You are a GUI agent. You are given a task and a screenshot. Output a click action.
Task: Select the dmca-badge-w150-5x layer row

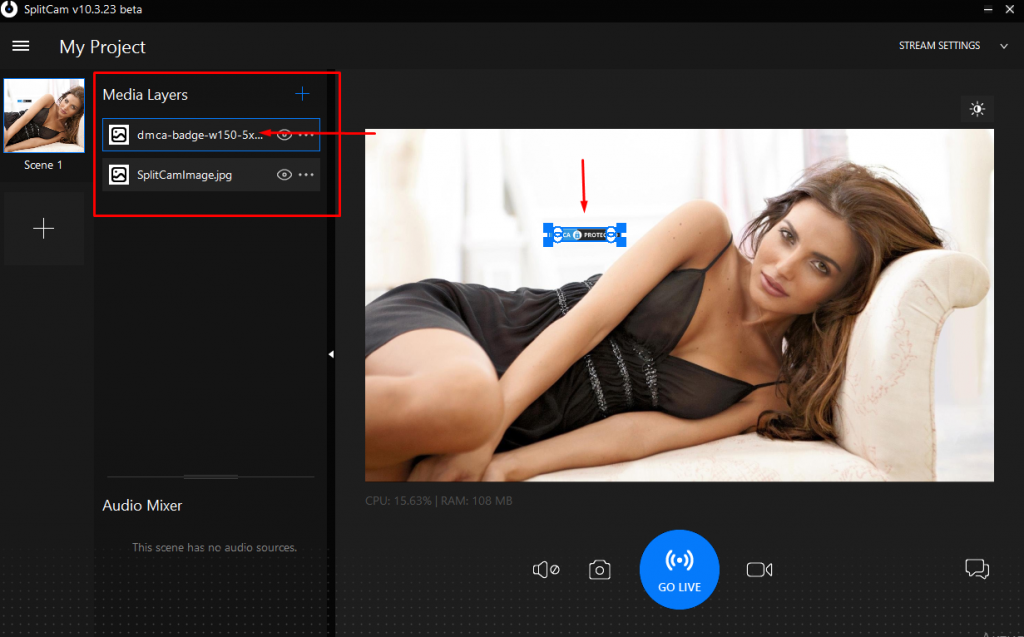point(211,135)
